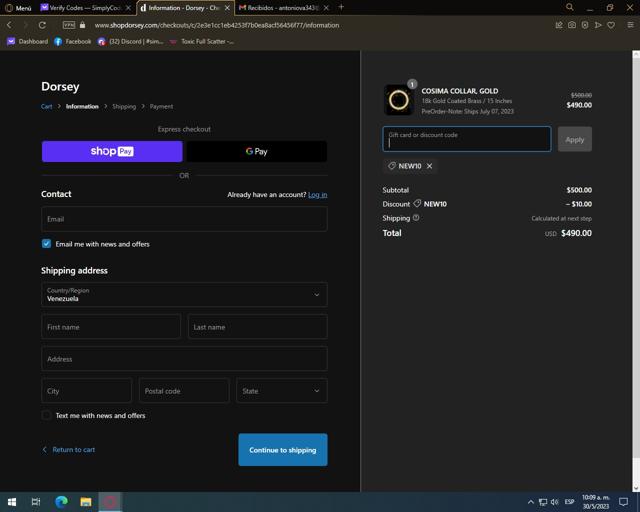Click the gift card or discount code field
640x512 pixels.
coord(467,139)
